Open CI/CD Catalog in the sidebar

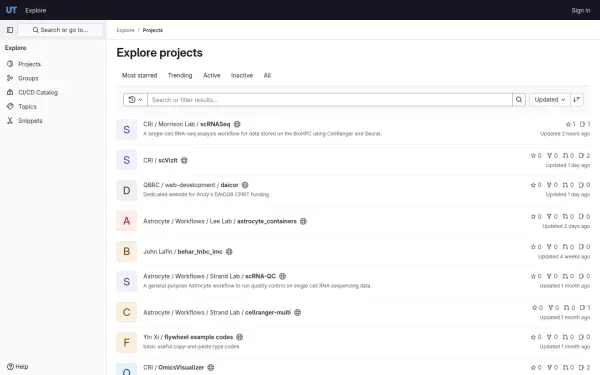click(x=38, y=92)
